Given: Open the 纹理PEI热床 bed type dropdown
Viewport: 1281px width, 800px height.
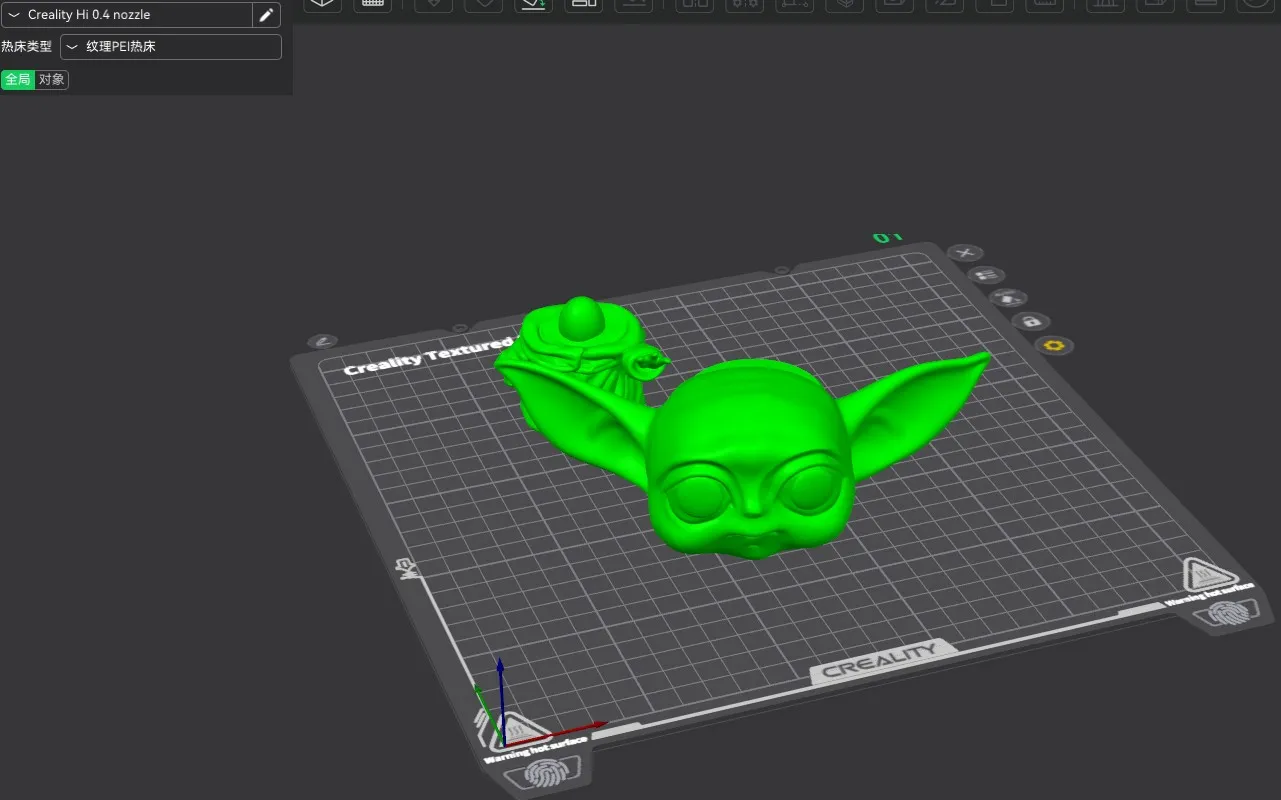Looking at the screenshot, I should (171, 47).
